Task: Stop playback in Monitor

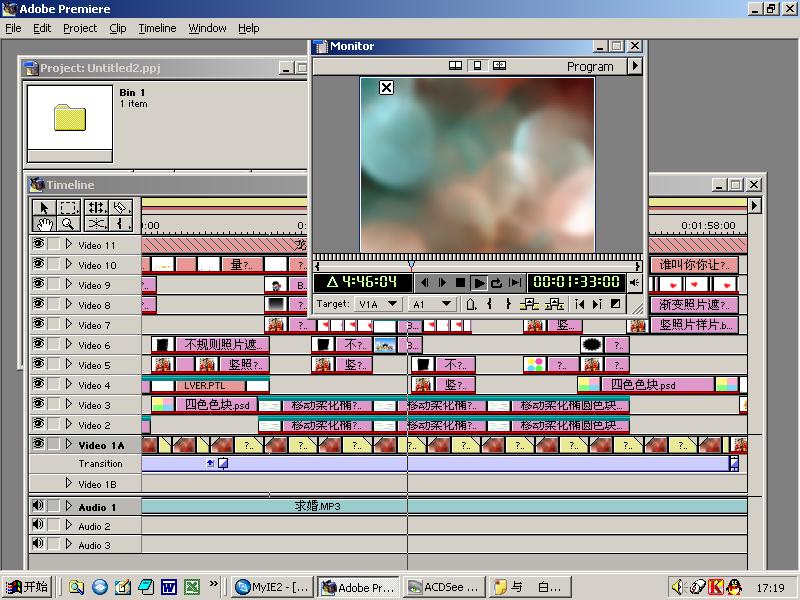Action: (460, 282)
